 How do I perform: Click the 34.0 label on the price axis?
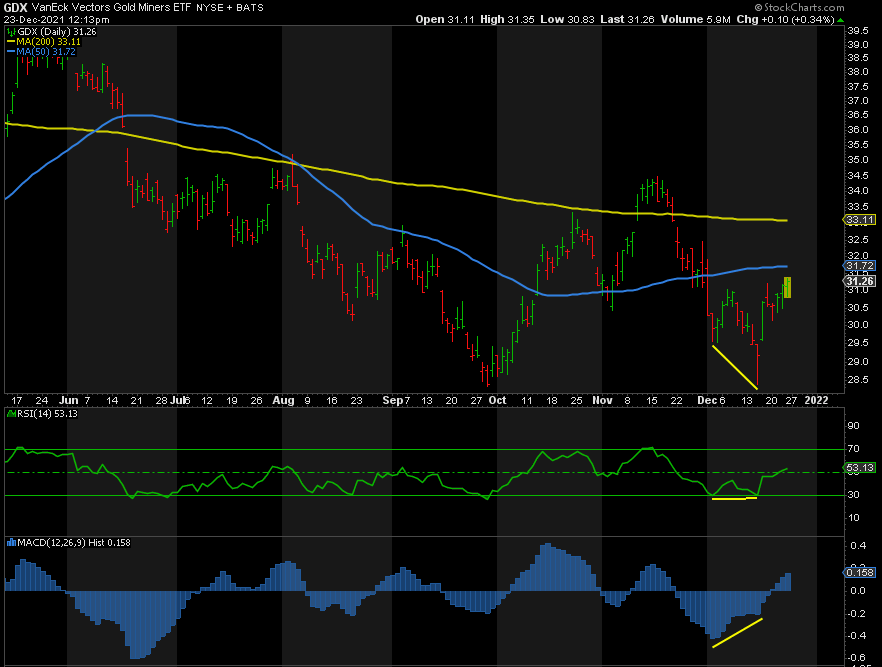tap(858, 191)
